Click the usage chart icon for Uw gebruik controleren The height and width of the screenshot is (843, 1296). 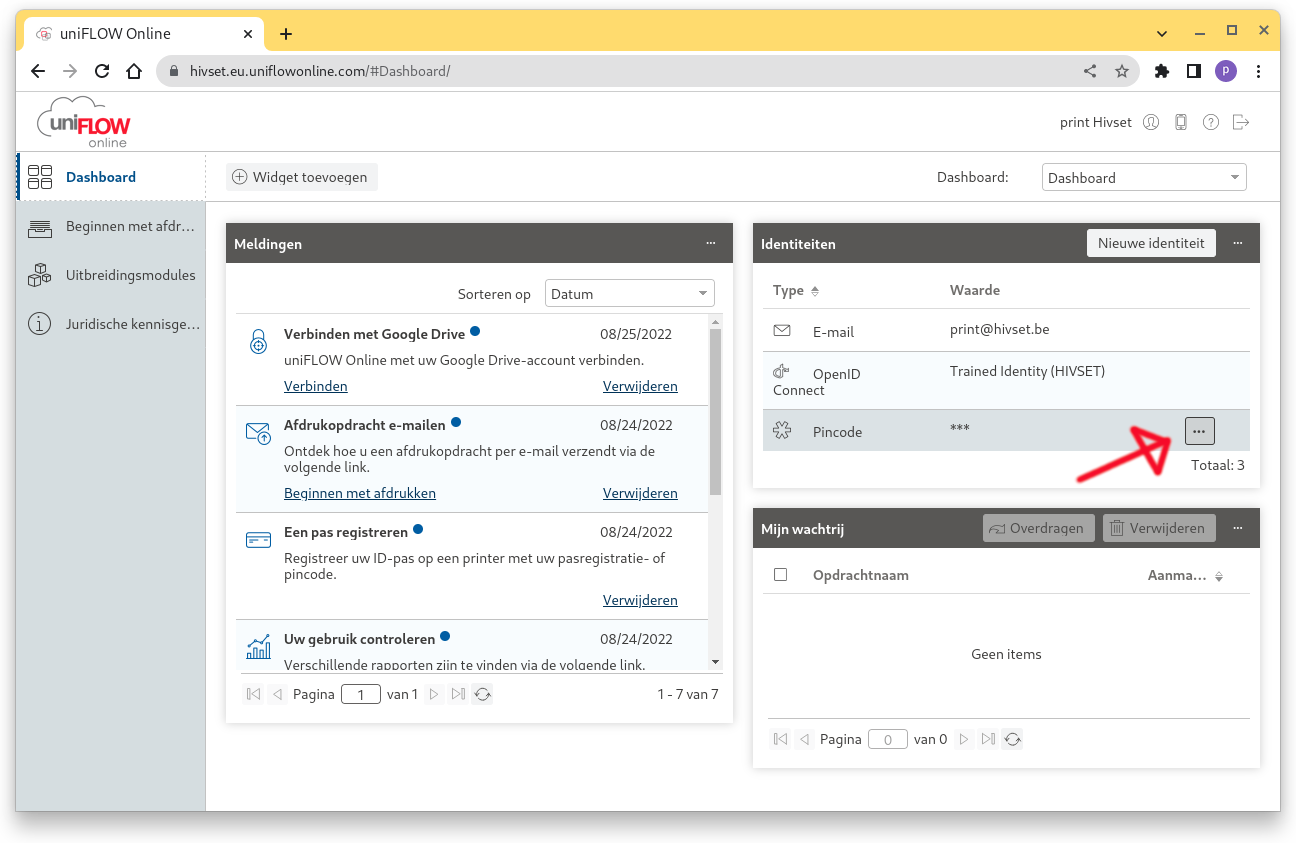[258, 647]
